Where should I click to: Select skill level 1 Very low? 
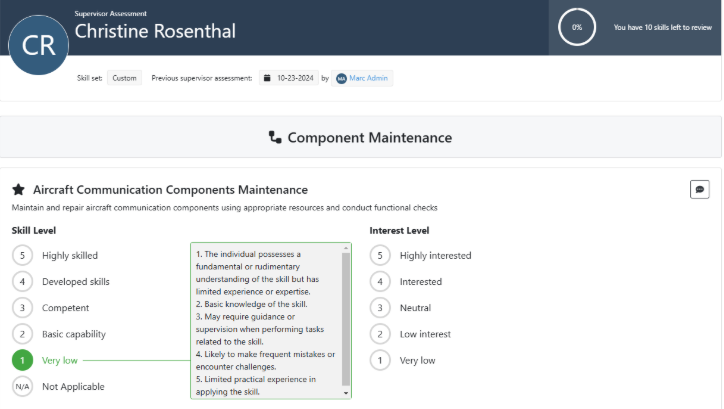22,360
